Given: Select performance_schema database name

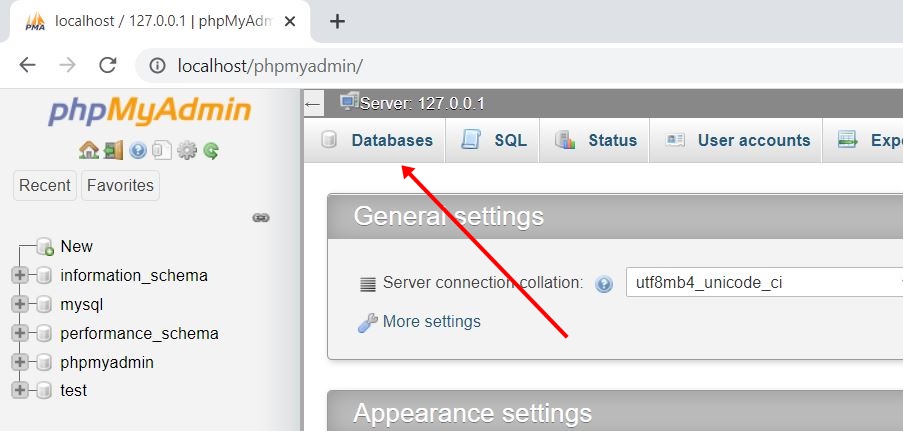Looking at the screenshot, I should tap(139, 334).
